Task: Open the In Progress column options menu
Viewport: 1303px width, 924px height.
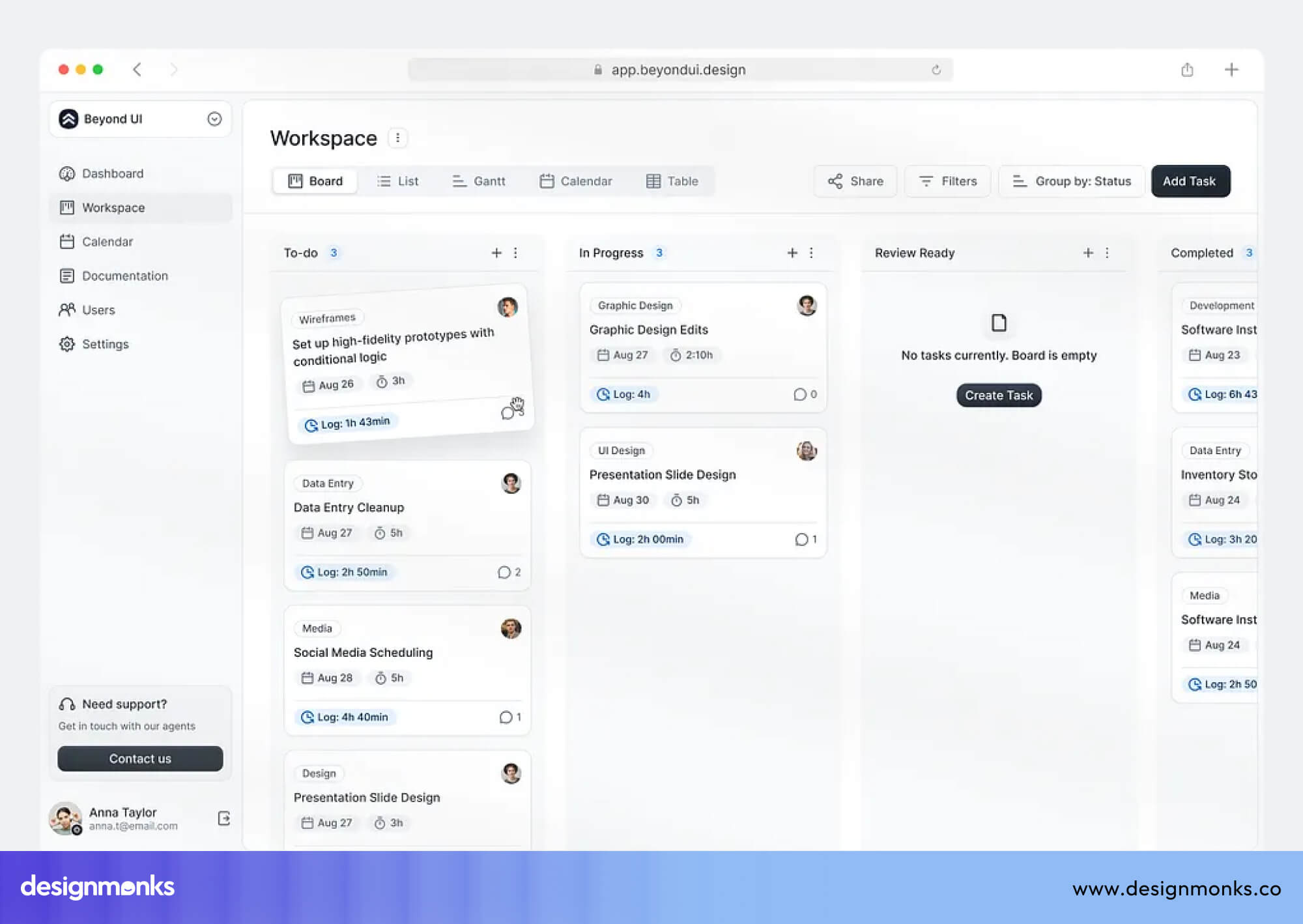Action: click(x=812, y=253)
